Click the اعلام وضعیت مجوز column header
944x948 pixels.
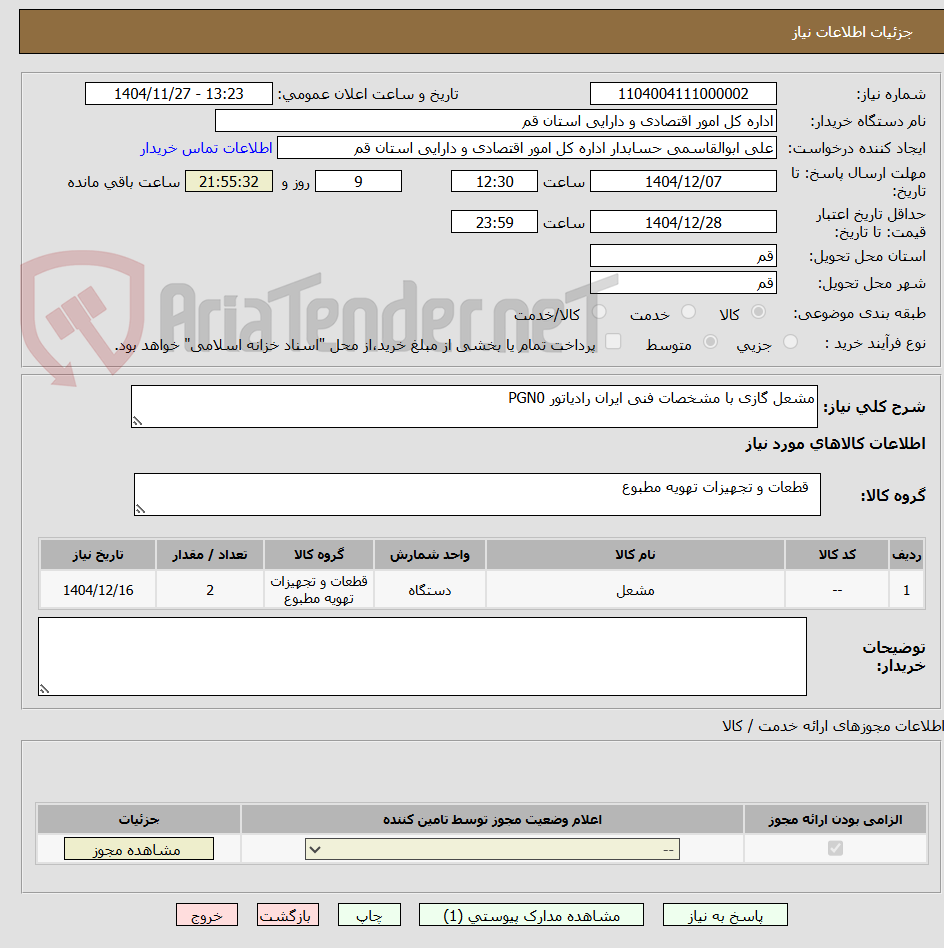(492, 819)
